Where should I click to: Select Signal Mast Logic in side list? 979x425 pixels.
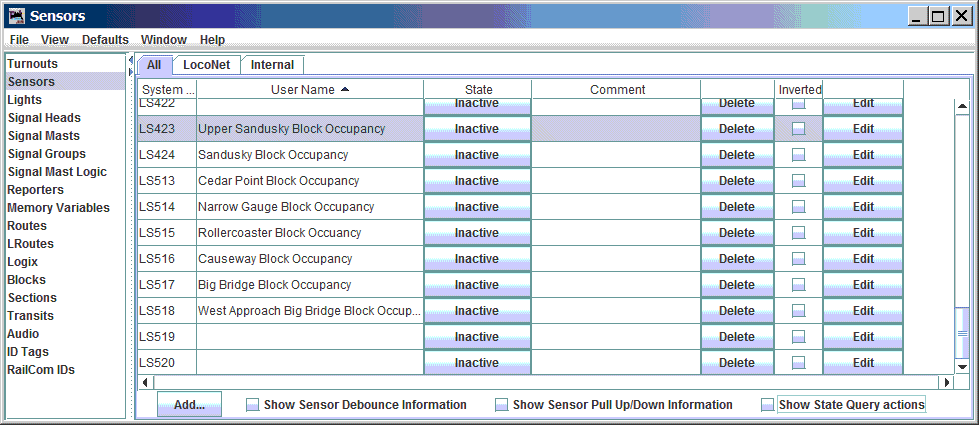click(x=57, y=172)
